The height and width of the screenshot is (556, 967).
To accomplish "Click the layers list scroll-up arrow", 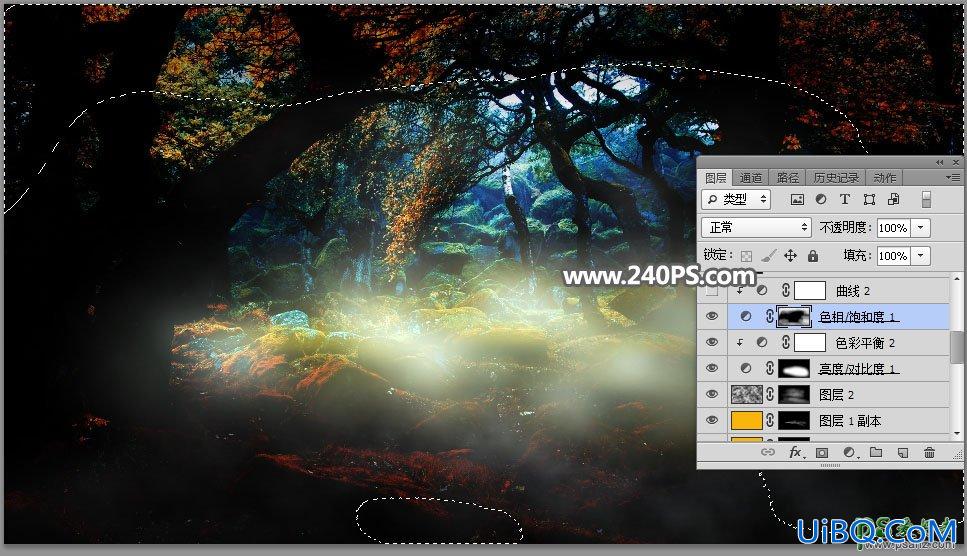I will click(957, 280).
